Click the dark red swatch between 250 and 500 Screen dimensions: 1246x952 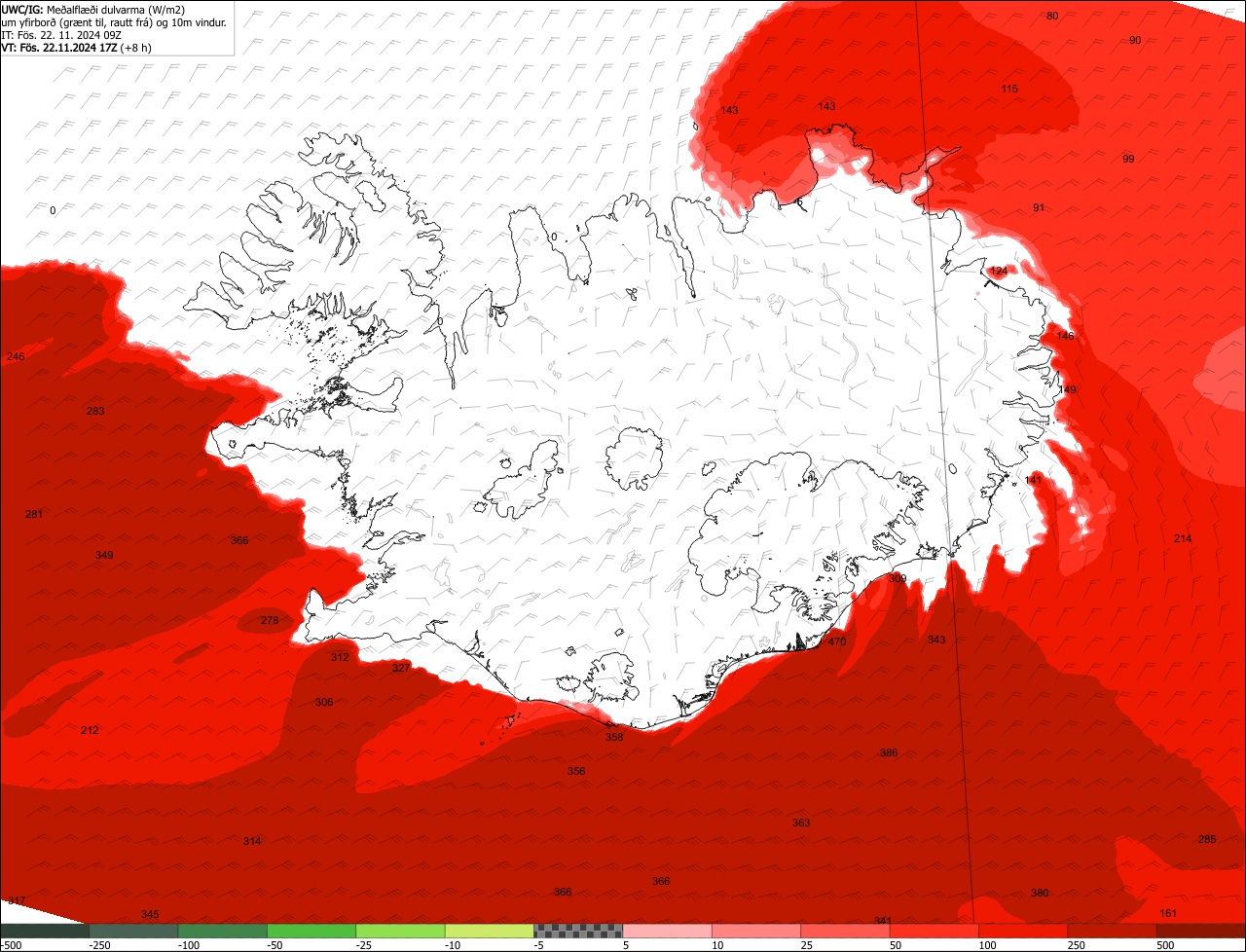[x=1113, y=931]
